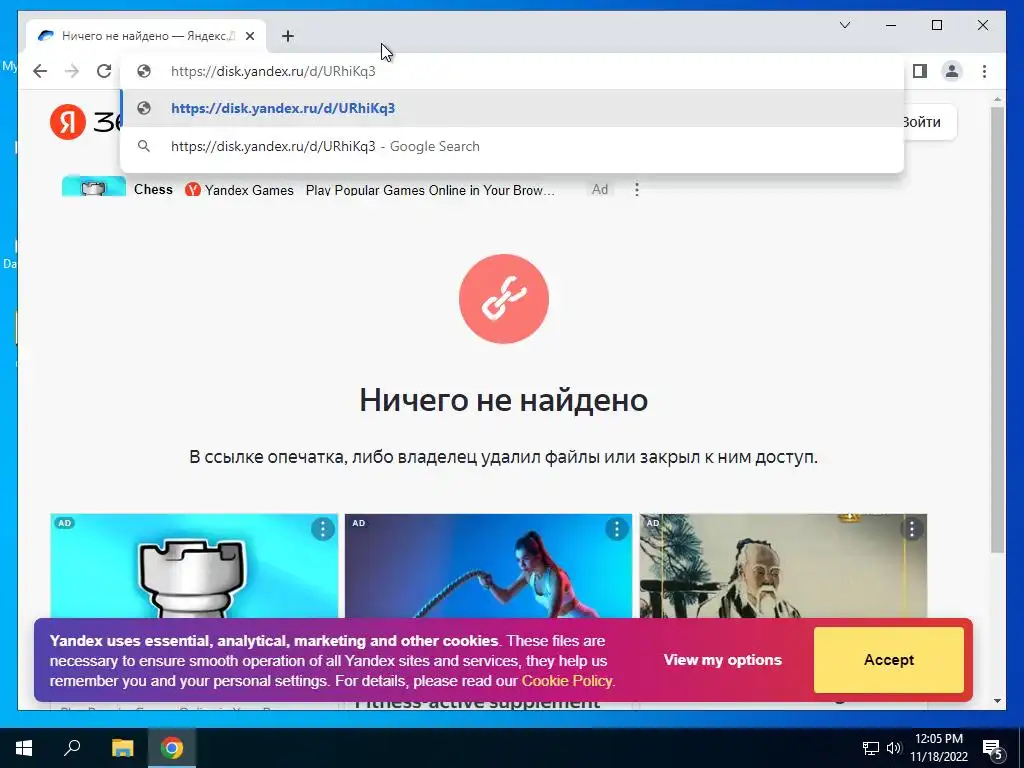Open Chrome profile avatar menu

point(952,71)
